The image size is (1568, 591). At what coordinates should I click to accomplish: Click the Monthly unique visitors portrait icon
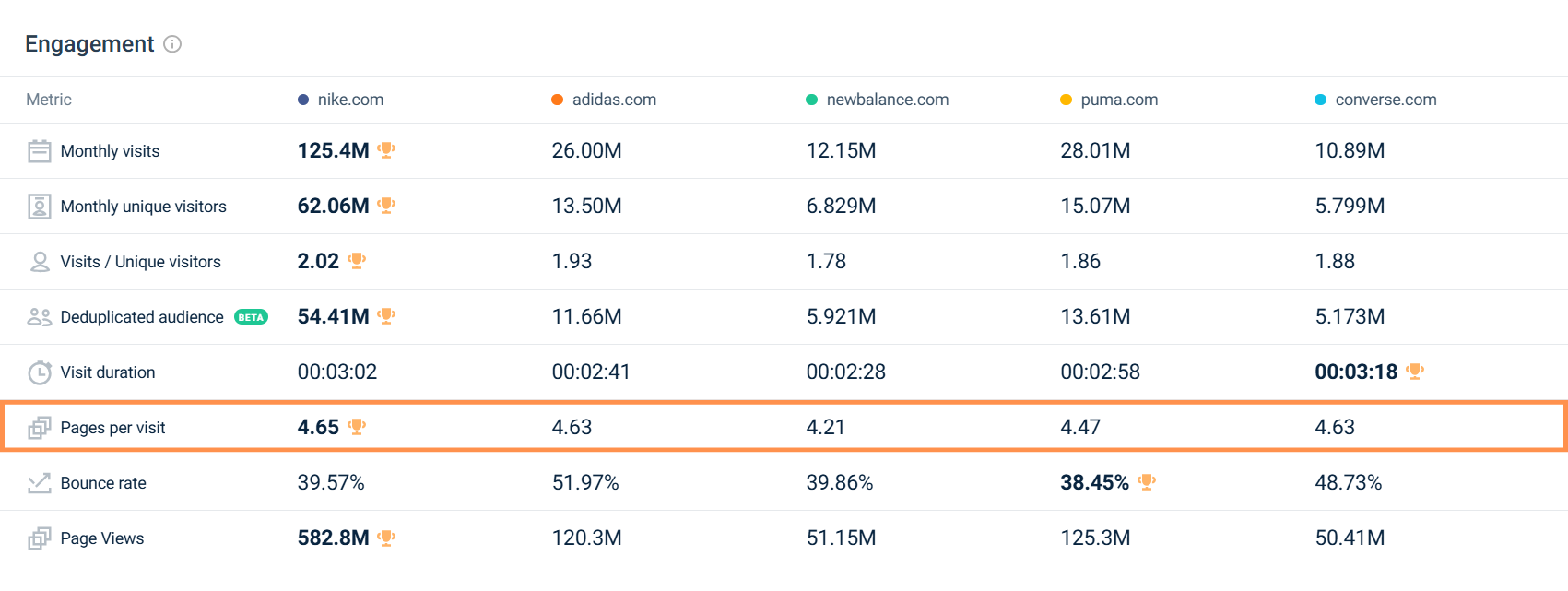tap(40, 207)
